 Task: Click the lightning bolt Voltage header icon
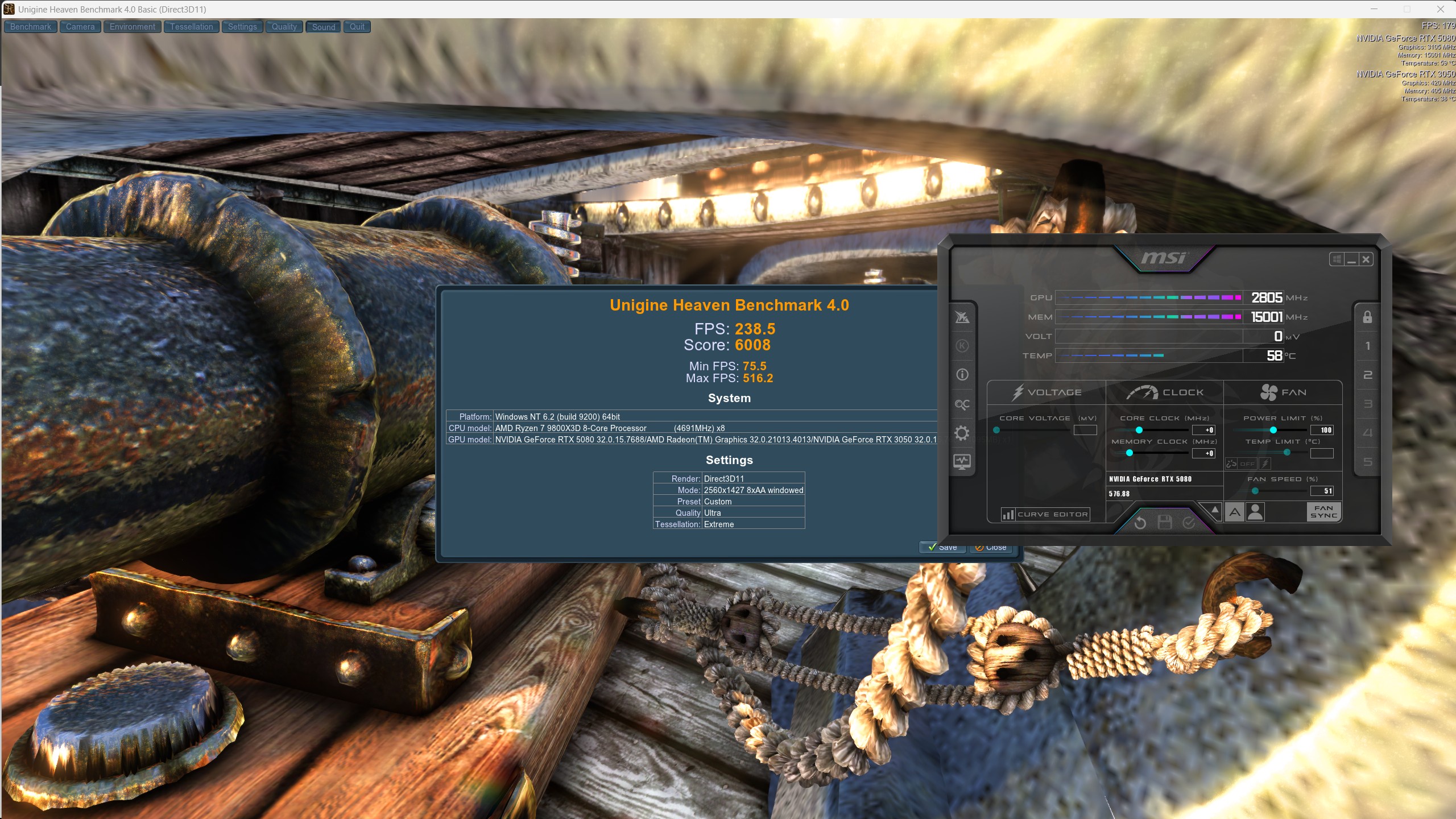pos(1018,392)
